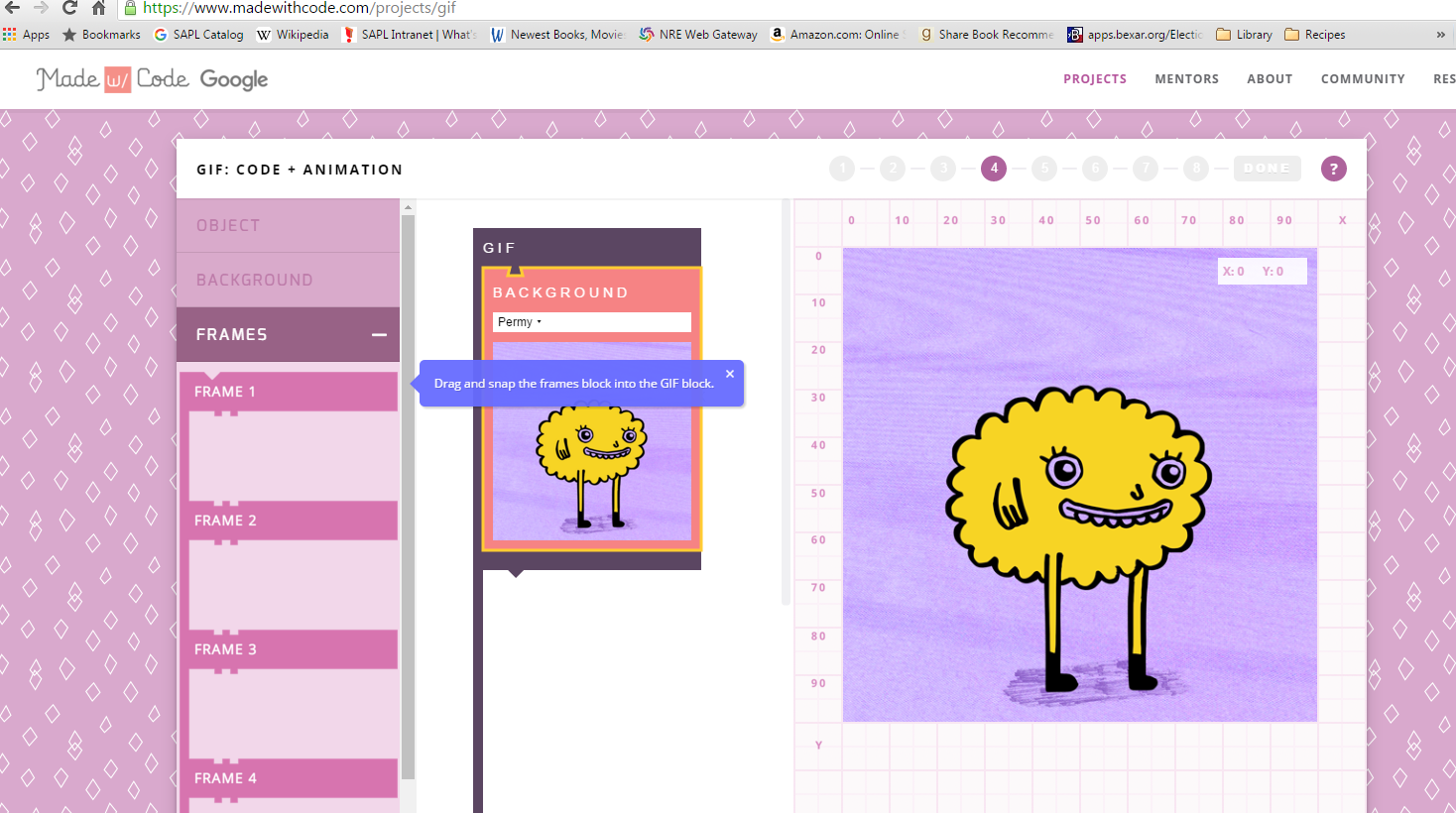Screen dimensions: 1456x813
Task: Click the toolbox vertical scrollbar
Action: pos(408,496)
